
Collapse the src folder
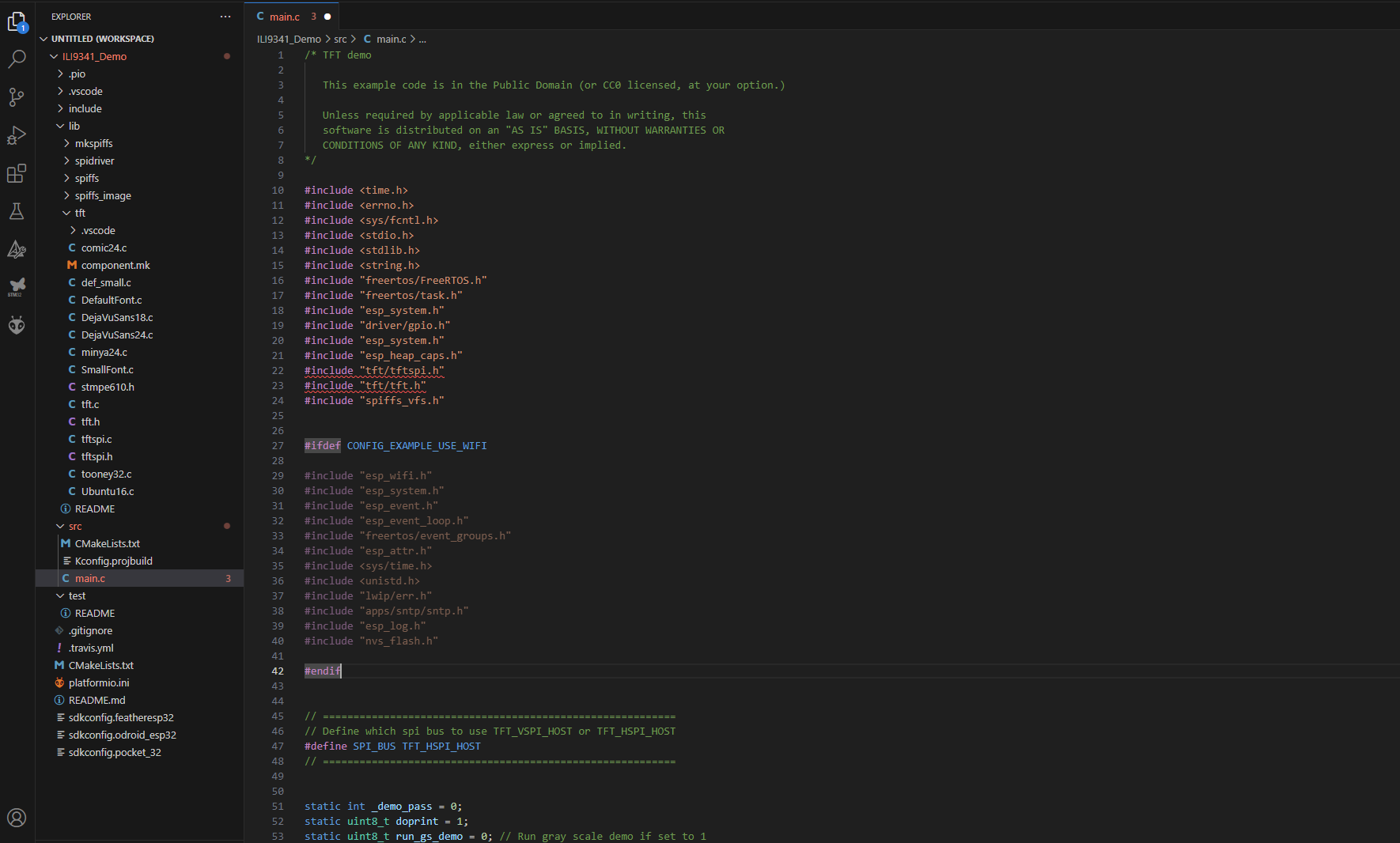click(x=60, y=526)
